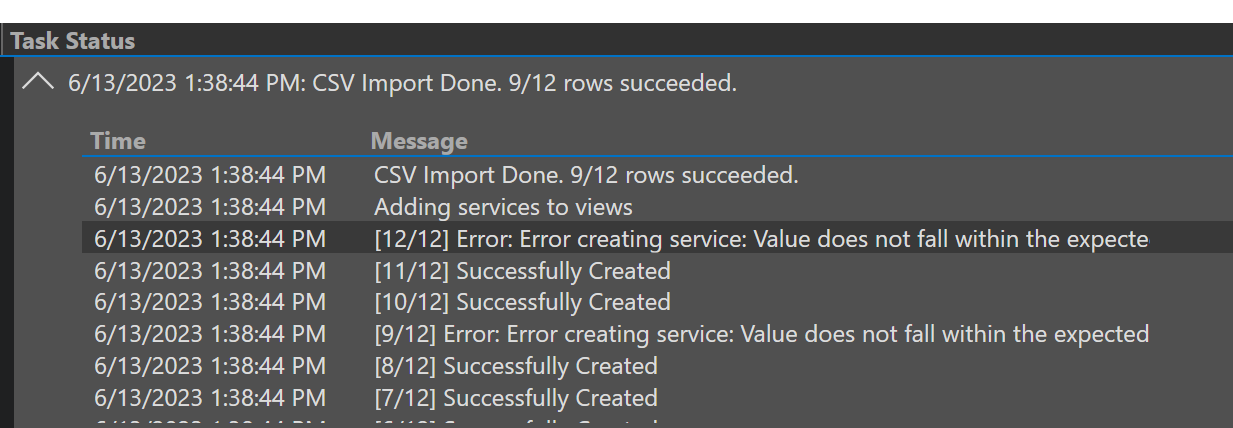This screenshot has height=428, width=1233.
Task: Sort log by the Time column header
Action: [x=118, y=141]
